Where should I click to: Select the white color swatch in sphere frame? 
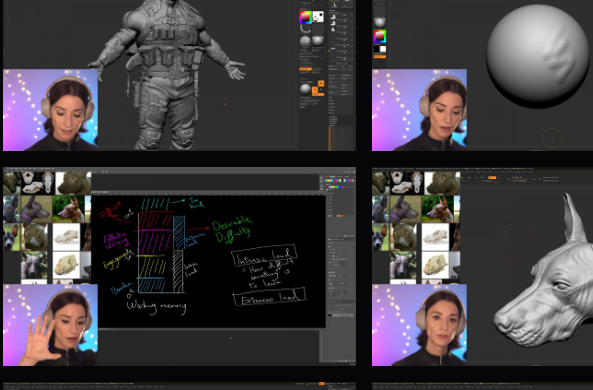(x=383, y=49)
